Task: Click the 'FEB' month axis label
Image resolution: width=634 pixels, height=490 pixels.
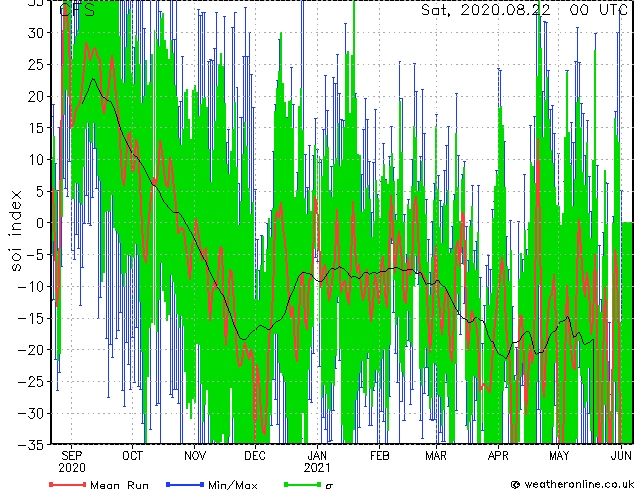Action: point(380,456)
